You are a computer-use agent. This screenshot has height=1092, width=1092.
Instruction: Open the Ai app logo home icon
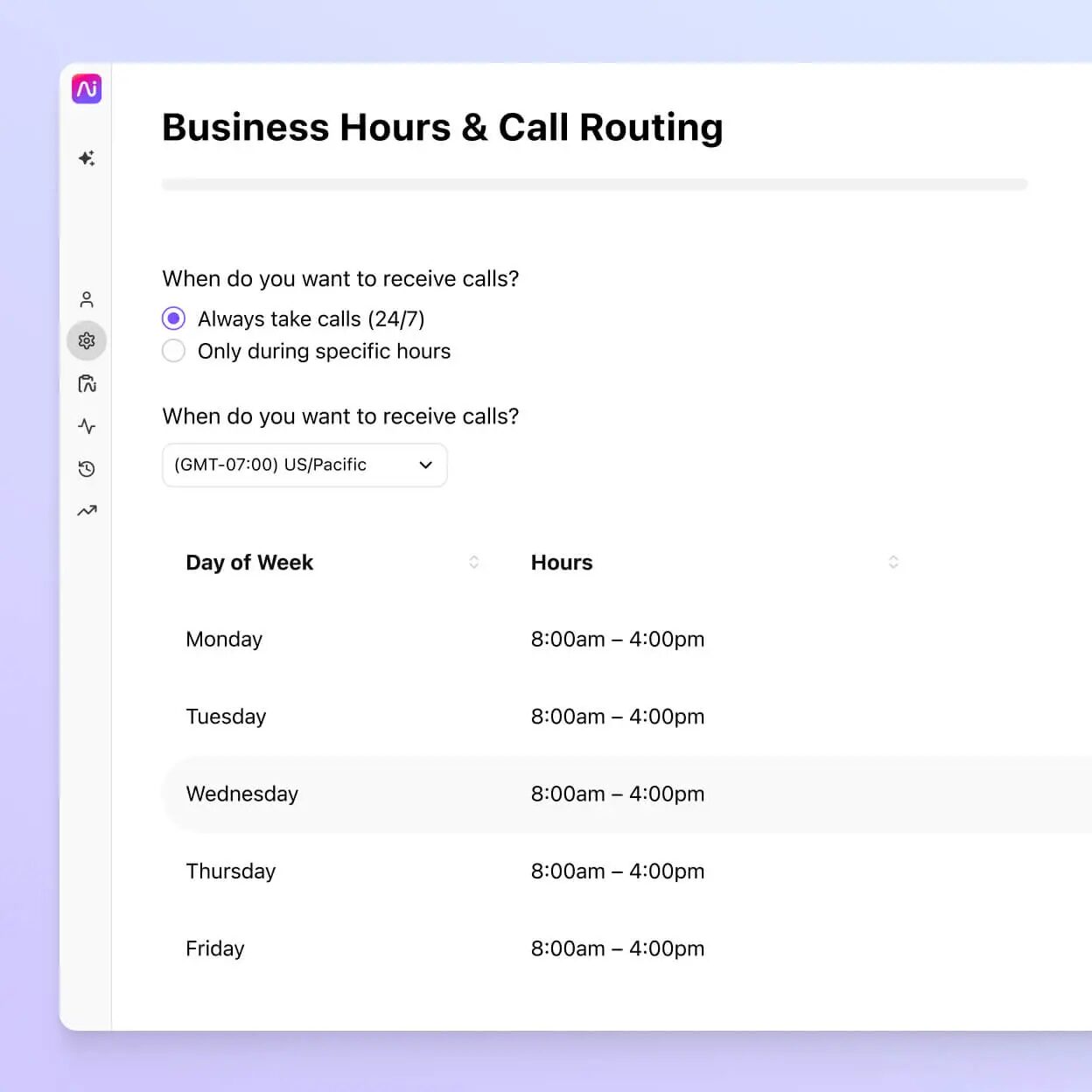[x=86, y=88]
